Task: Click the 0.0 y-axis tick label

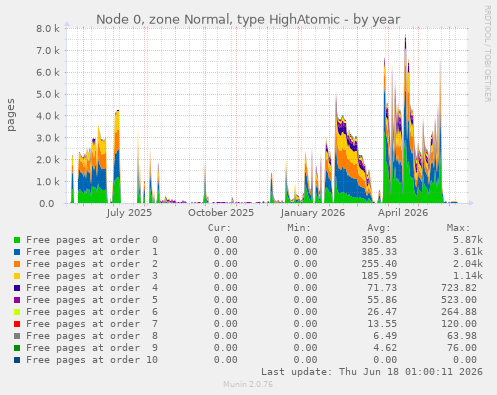Action: point(46,203)
